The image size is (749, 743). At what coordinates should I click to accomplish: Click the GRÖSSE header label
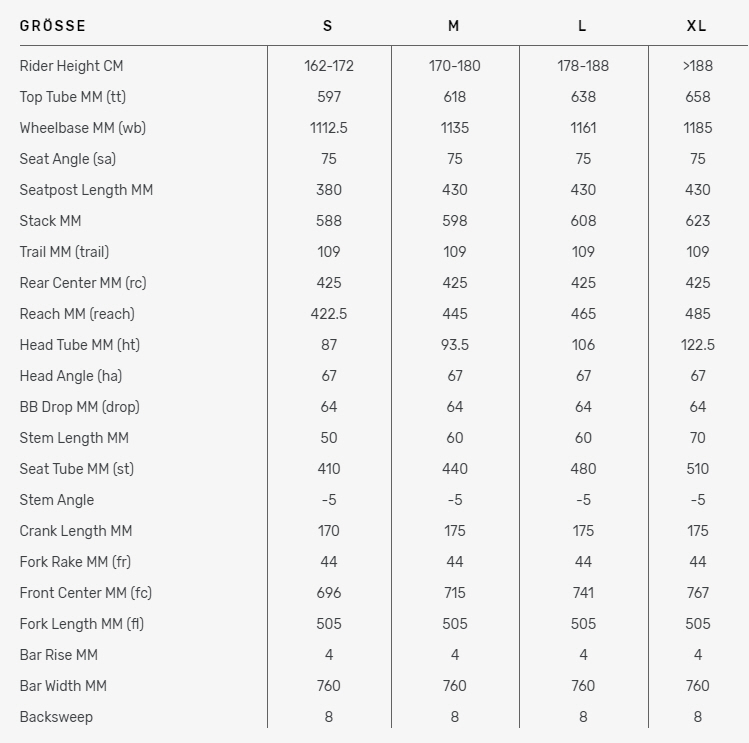click(x=53, y=26)
